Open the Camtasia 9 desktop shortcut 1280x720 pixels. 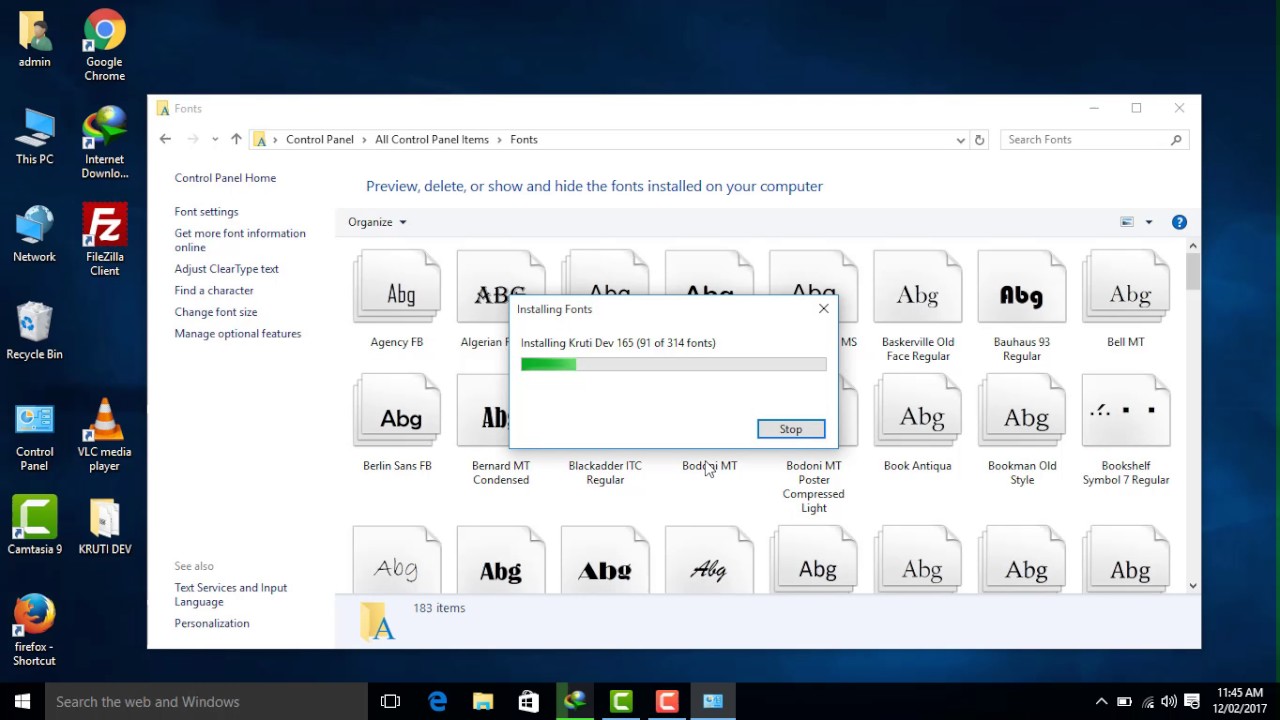(x=34, y=526)
